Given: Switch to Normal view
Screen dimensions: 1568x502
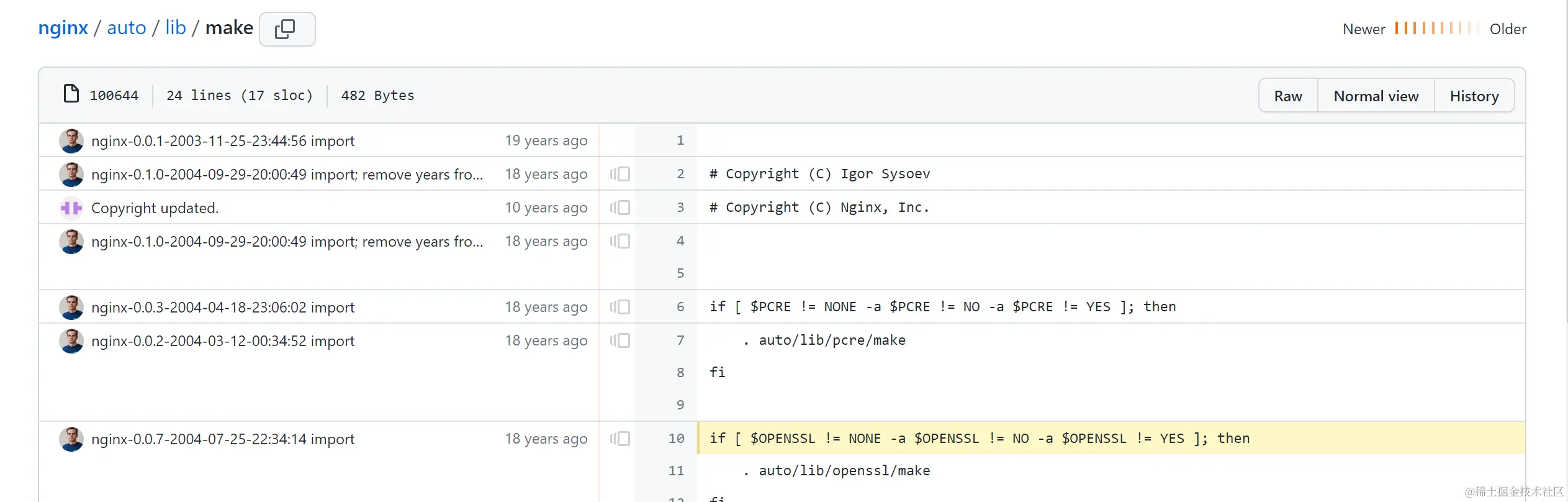Looking at the screenshot, I should pos(1376,96).
